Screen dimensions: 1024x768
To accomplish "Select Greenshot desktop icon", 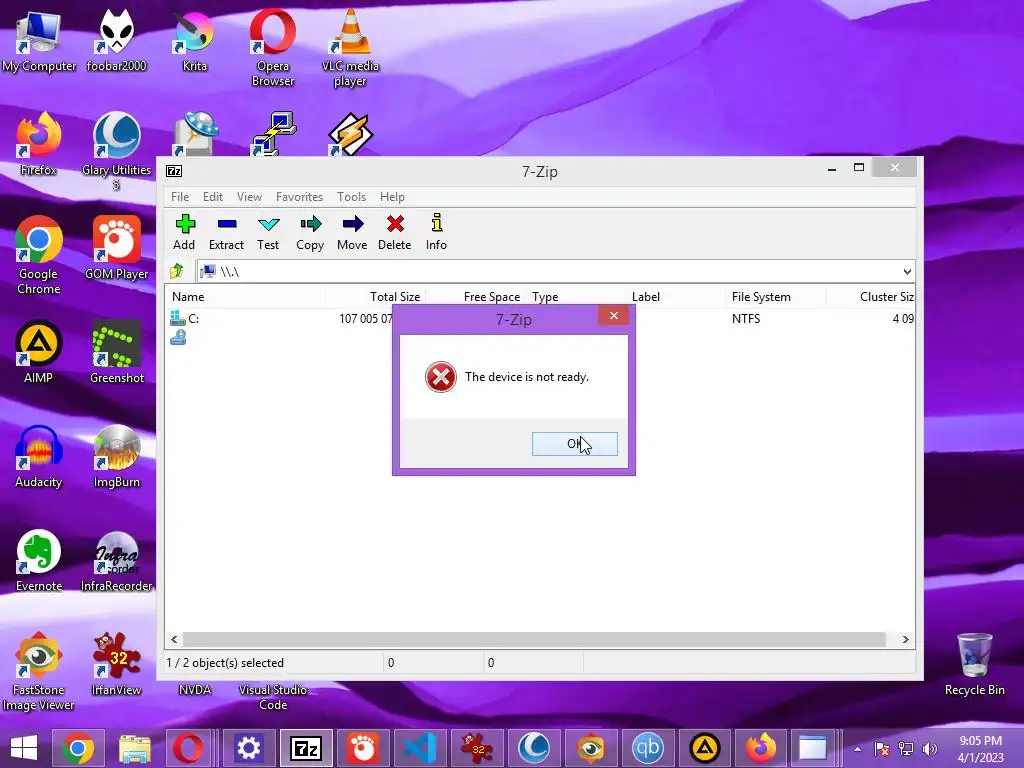I will point(116,352).
